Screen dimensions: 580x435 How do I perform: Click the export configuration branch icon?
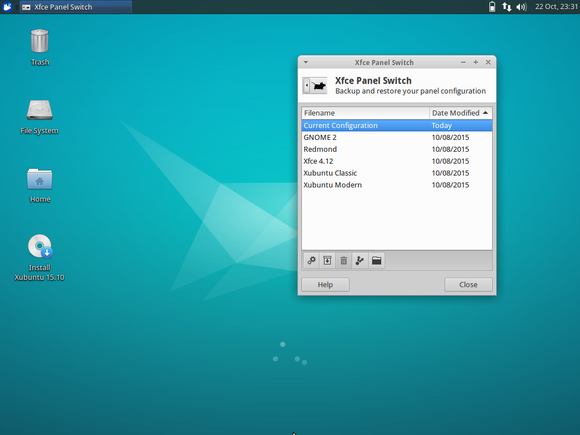(x=360, y=261)
